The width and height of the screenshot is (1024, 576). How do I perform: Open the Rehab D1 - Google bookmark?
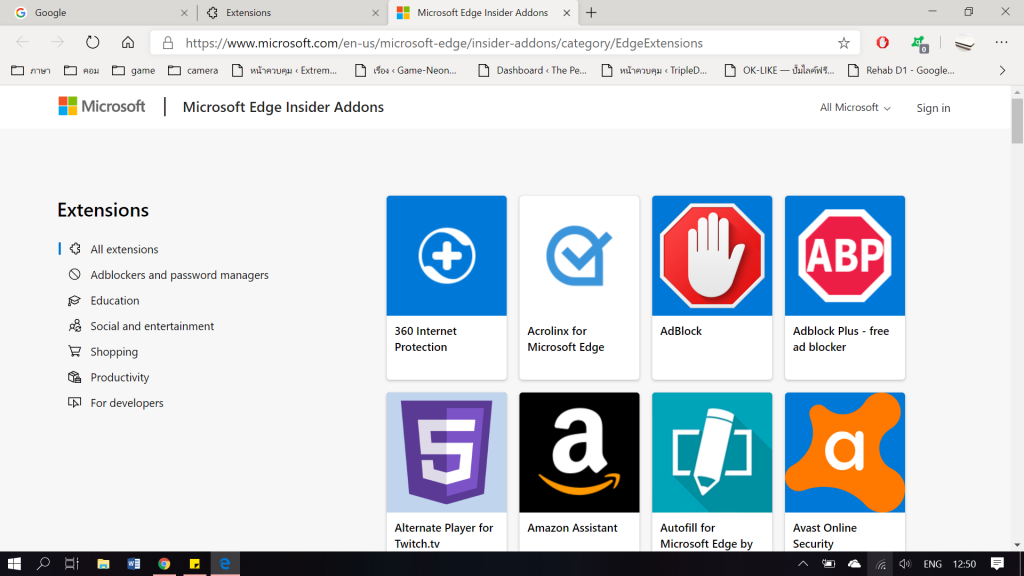(x=901, y=71)
